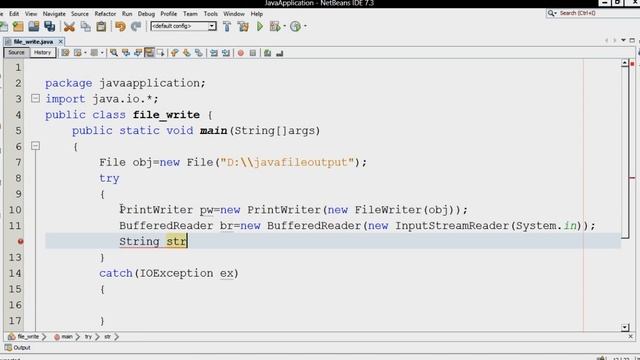Image resolution: width=640 pixels, height=360 pixels.
Task: Click the Open Project icon
Action: [x=33, y=27]
